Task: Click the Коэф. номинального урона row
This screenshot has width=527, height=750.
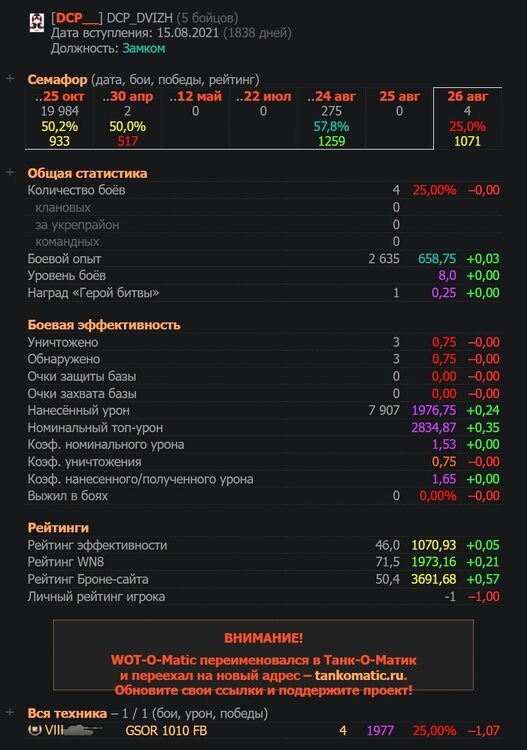Action: [264, 444]
